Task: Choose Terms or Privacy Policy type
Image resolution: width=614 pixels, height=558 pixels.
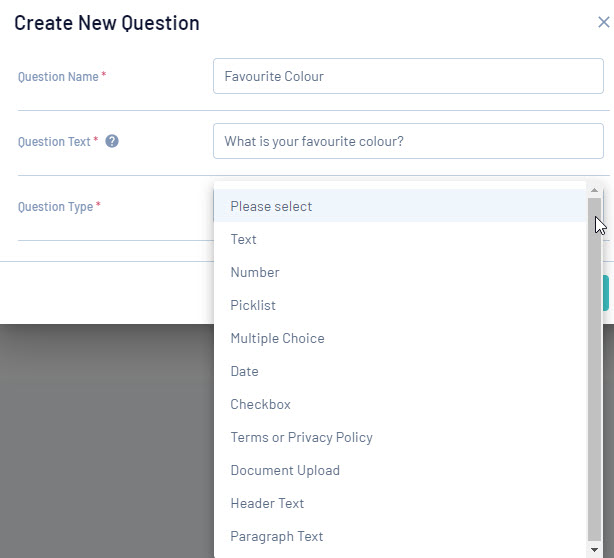Action: click(301, 437)
